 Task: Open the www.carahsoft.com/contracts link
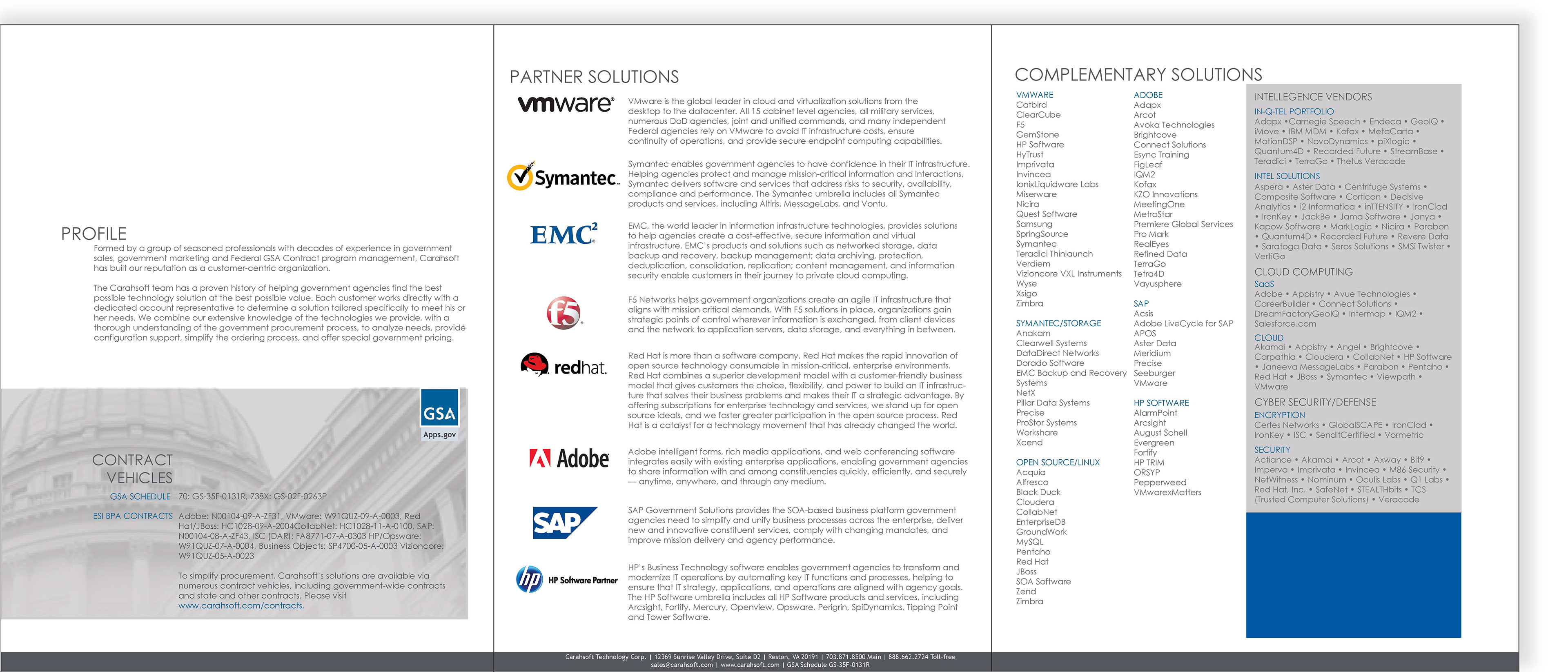[x=241, y=605]
